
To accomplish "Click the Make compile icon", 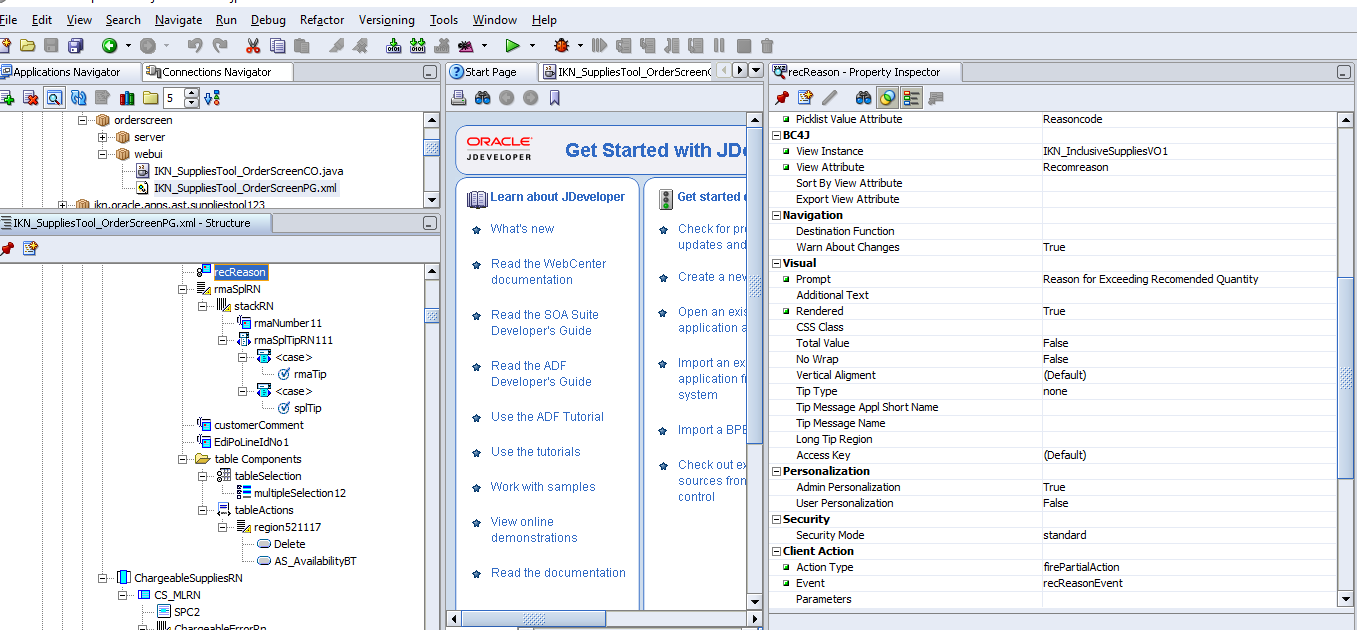I will (394, 45).
